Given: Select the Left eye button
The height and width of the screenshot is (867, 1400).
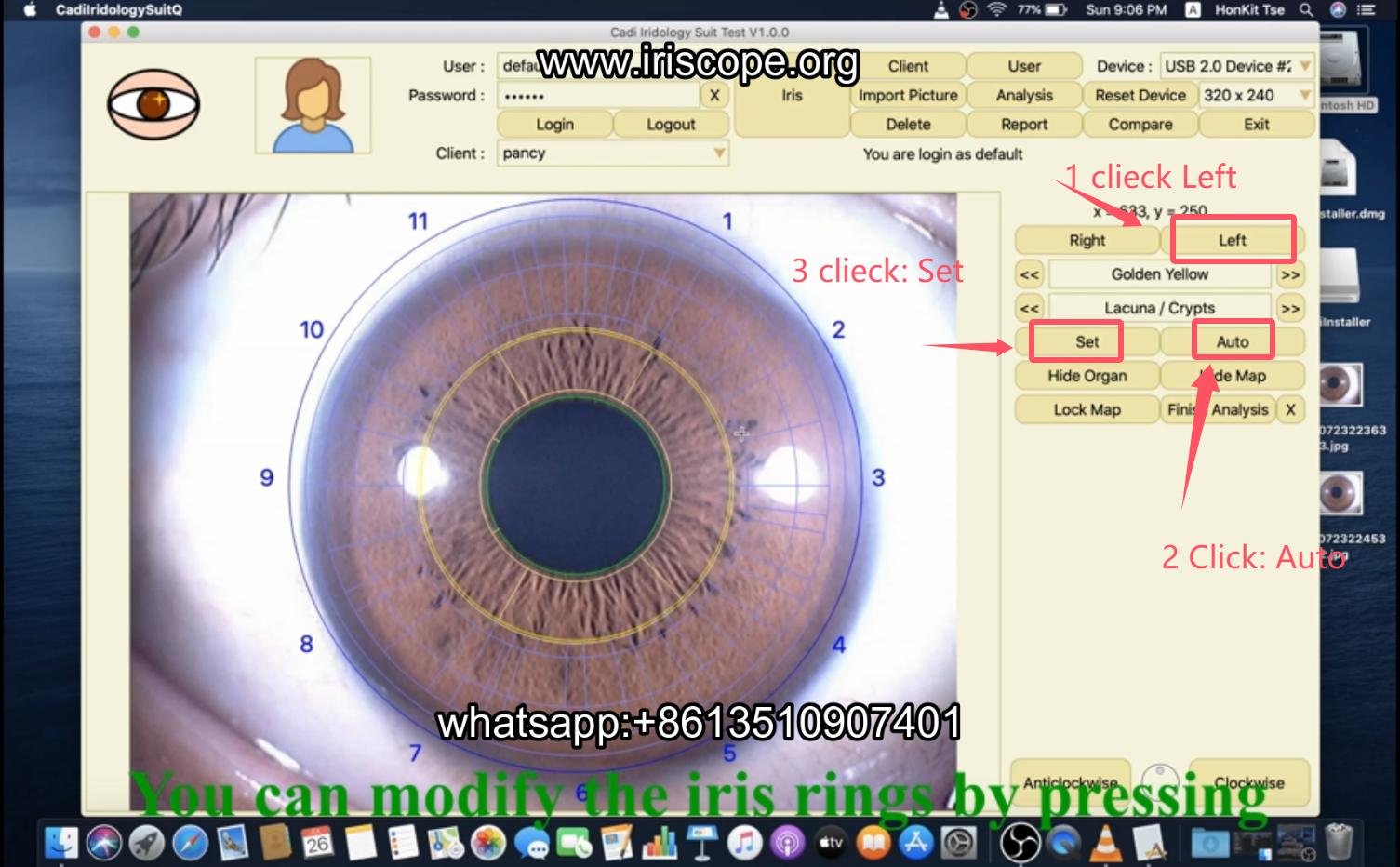Looking at the screenshot, I should point(1233,240).
